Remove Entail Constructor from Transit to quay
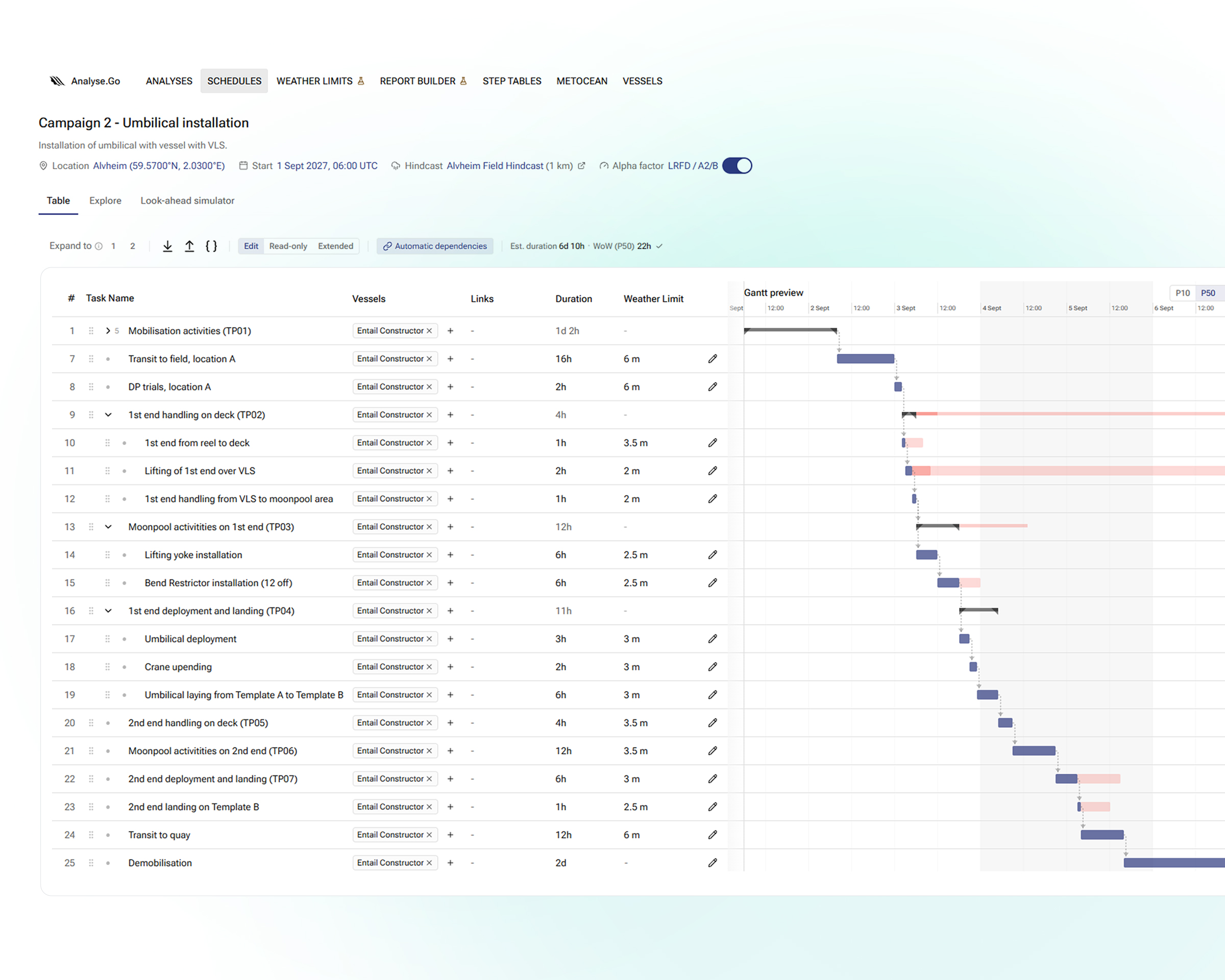Viewport: 1225px width, 980px height. [429, 835]
